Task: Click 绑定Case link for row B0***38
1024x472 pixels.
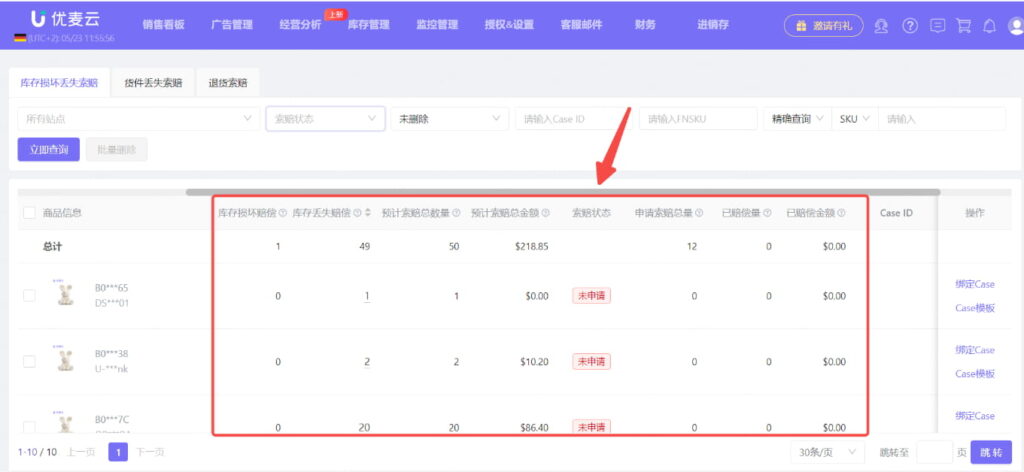Action: pos(974,350)
